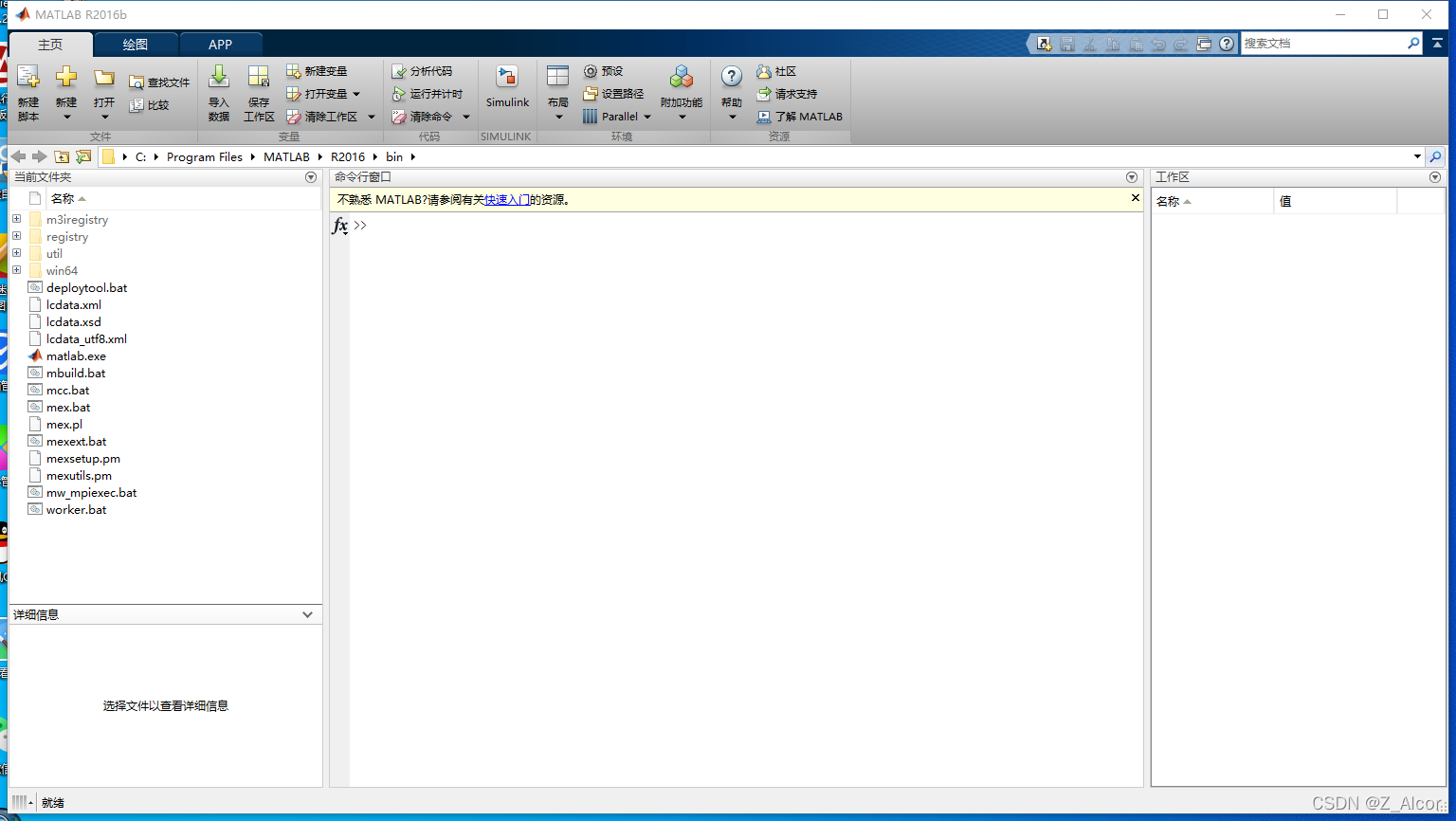
Task: Click the 帮助 (Help) question mark icon
Action: [732, 78]
